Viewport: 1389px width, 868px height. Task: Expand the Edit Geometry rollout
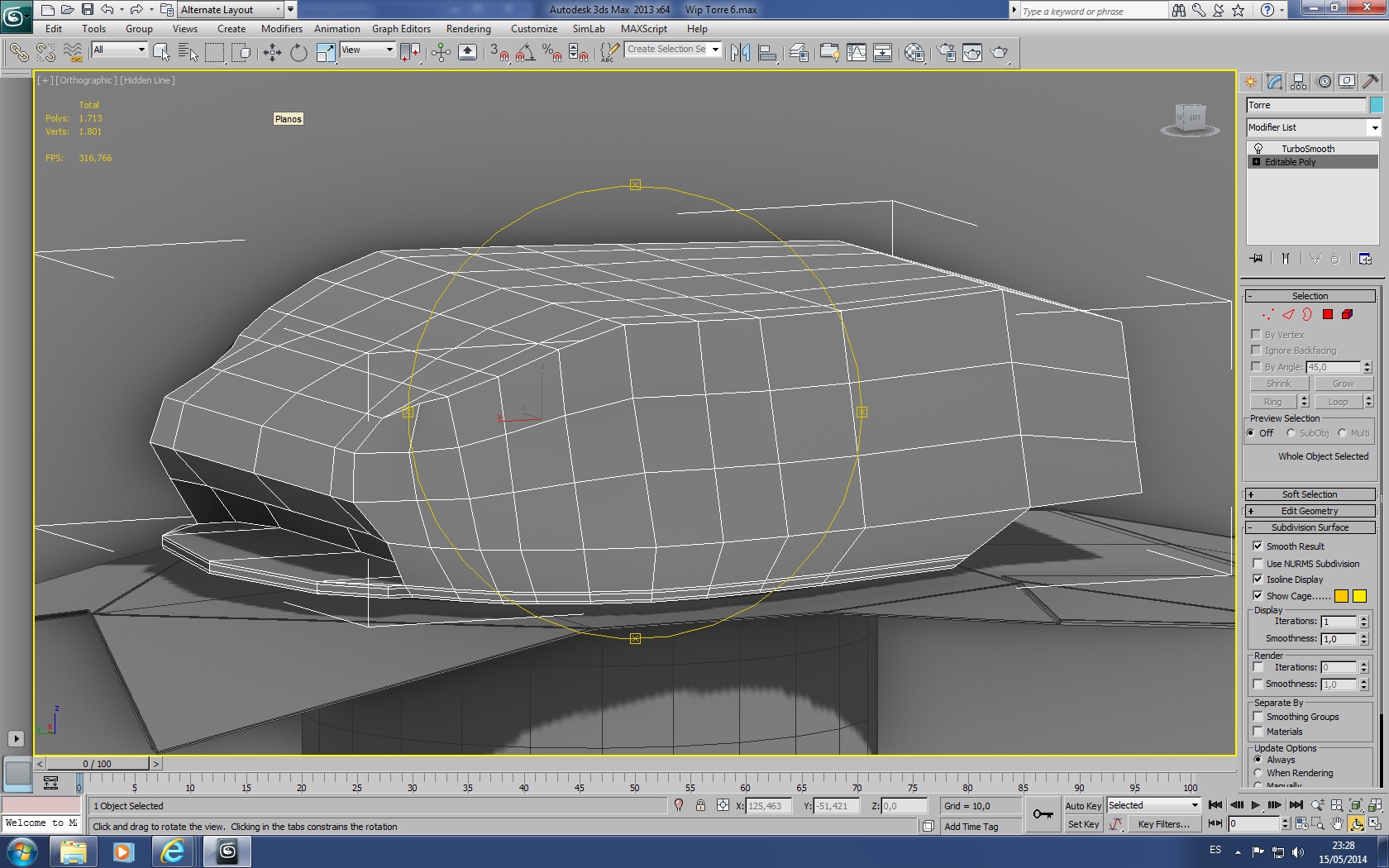(x=1310, y=511)
